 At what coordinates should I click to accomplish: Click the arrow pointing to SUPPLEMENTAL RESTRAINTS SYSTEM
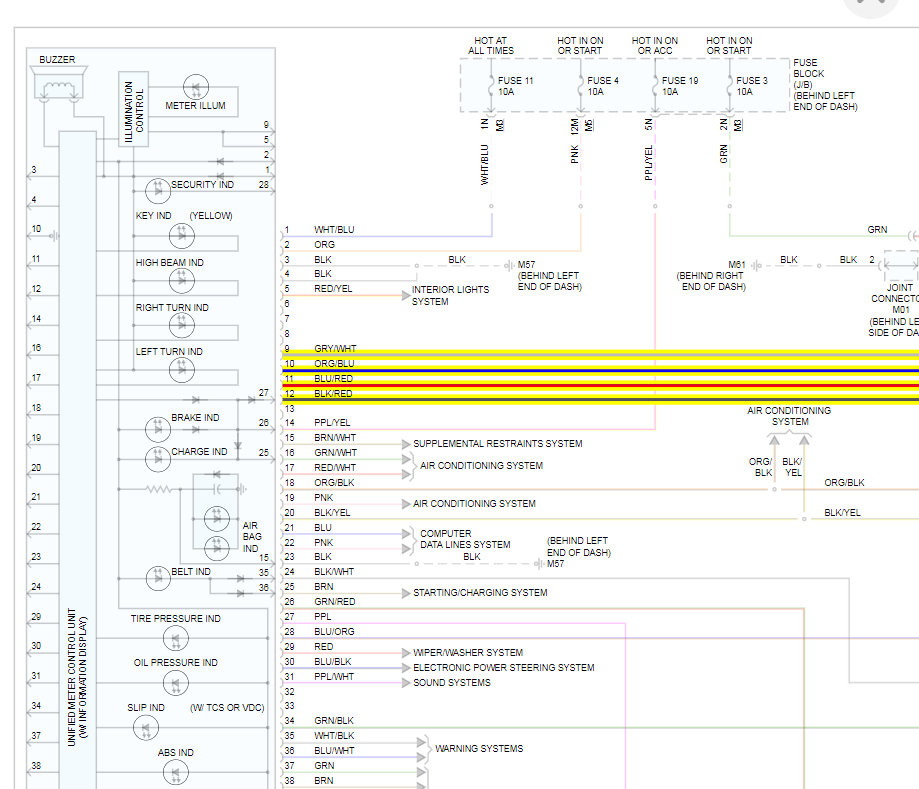(x=406, y=444)
